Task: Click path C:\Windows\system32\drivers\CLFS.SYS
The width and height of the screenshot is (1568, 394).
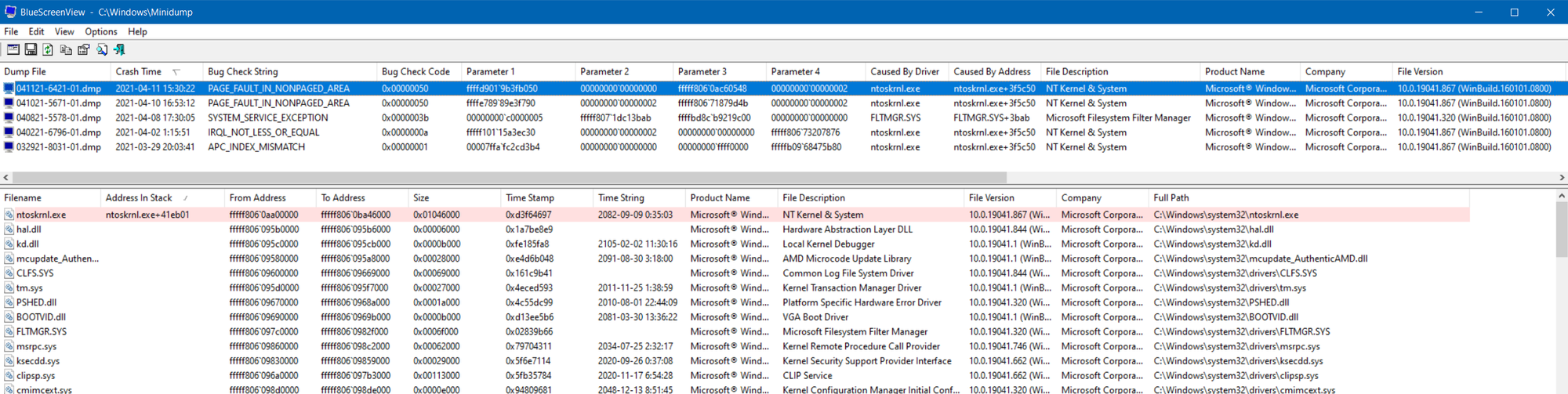Action: pos(1236,273)
